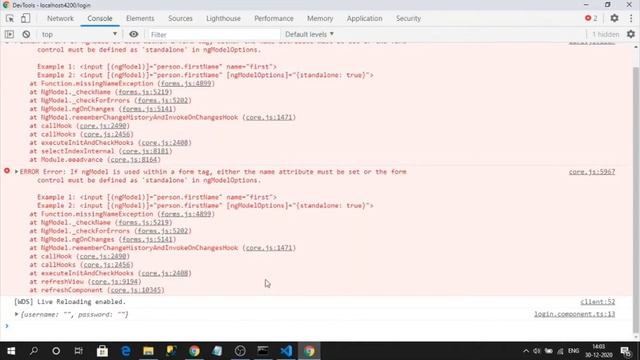Open the three-dot customize DevTools menu

[631, 18]
